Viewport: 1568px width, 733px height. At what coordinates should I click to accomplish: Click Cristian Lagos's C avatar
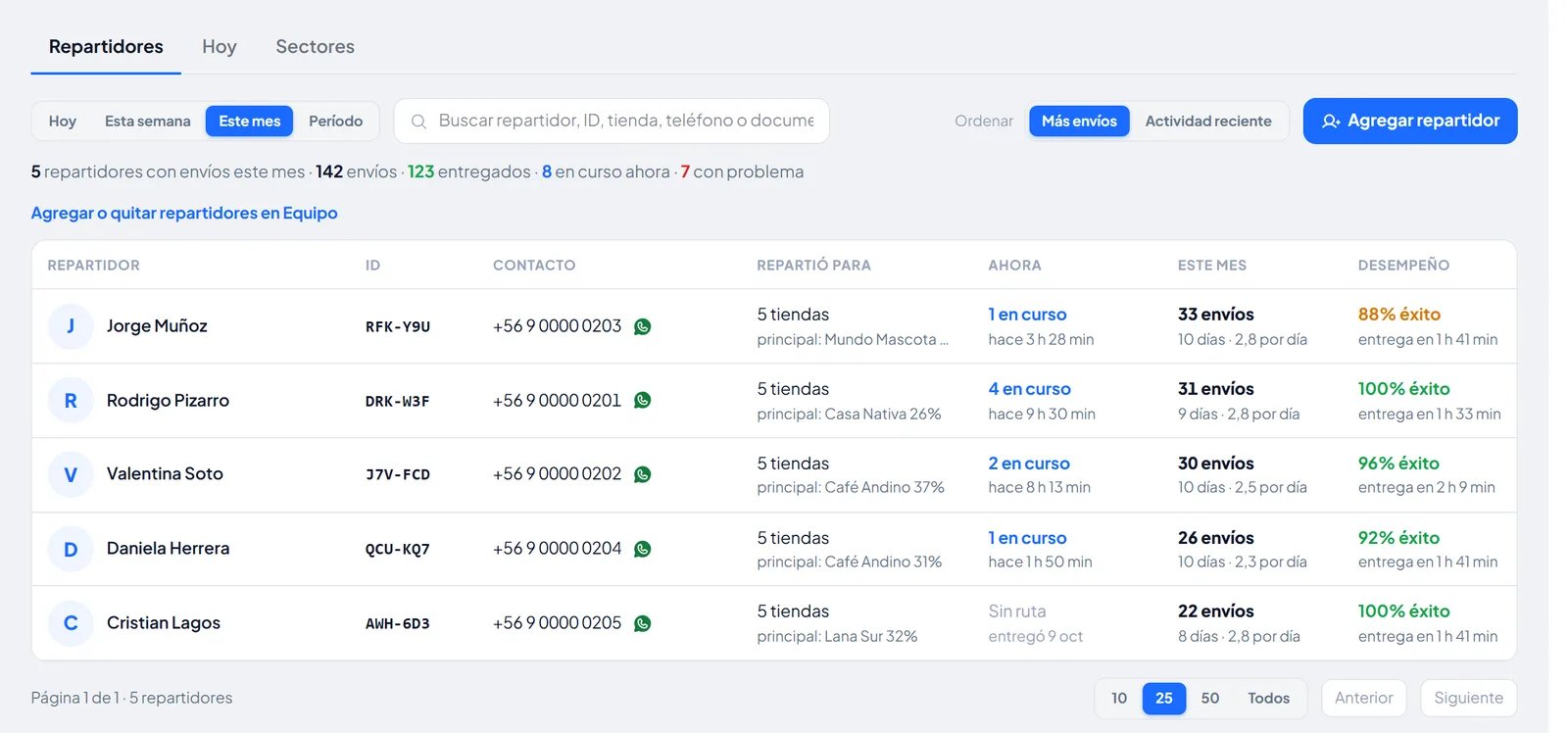71,623
